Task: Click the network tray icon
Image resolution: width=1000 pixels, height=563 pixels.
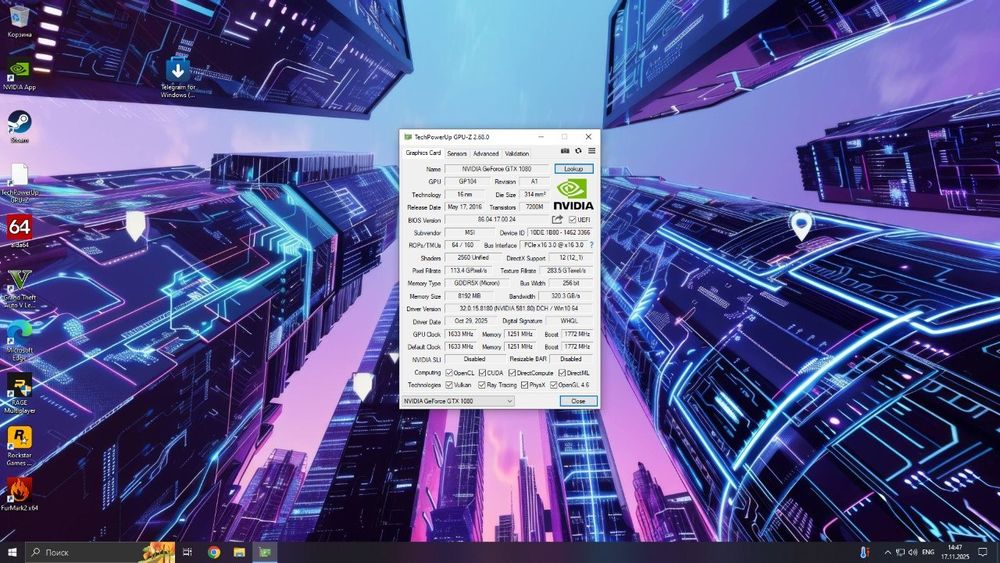Action: (900, 552)
